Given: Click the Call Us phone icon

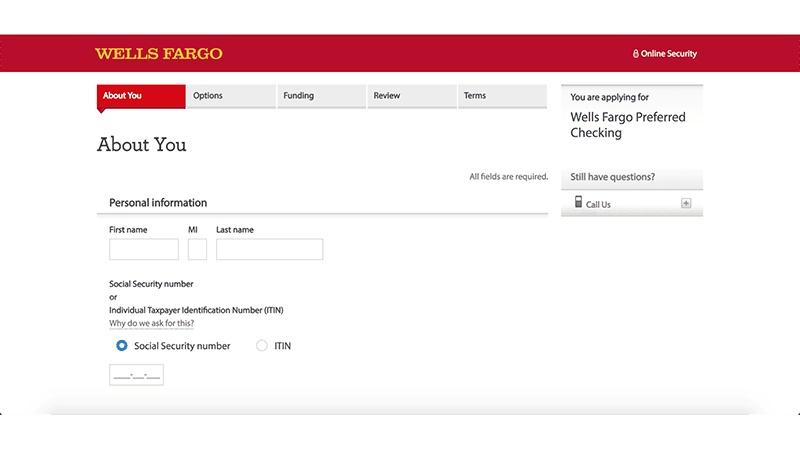Looking at the screenshot, I should click(578, 203).
